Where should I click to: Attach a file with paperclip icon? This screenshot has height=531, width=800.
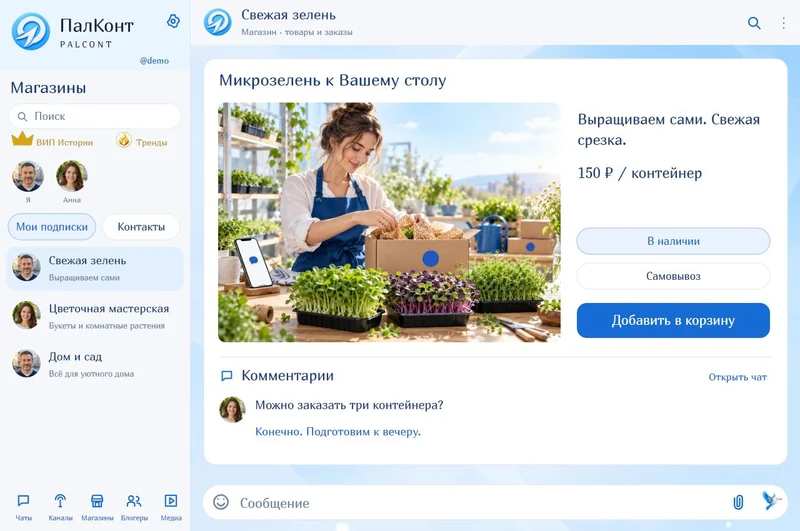click(738, 502)
